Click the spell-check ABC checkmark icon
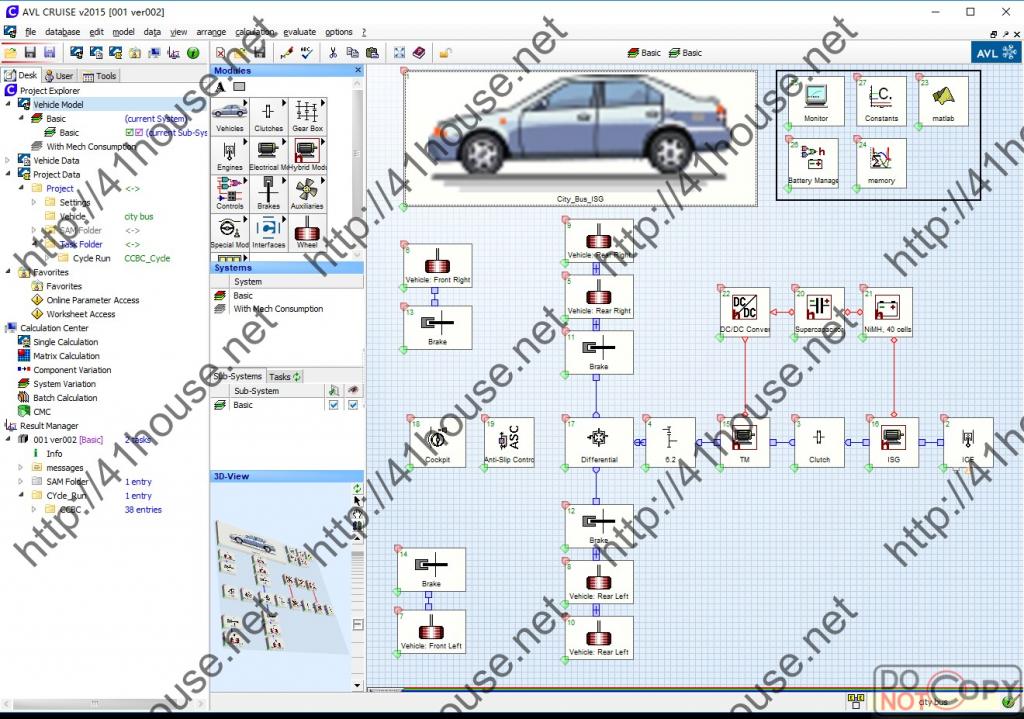Viewport: 1024px width, 719px height. pyautogui.click(x=307, y=53)
